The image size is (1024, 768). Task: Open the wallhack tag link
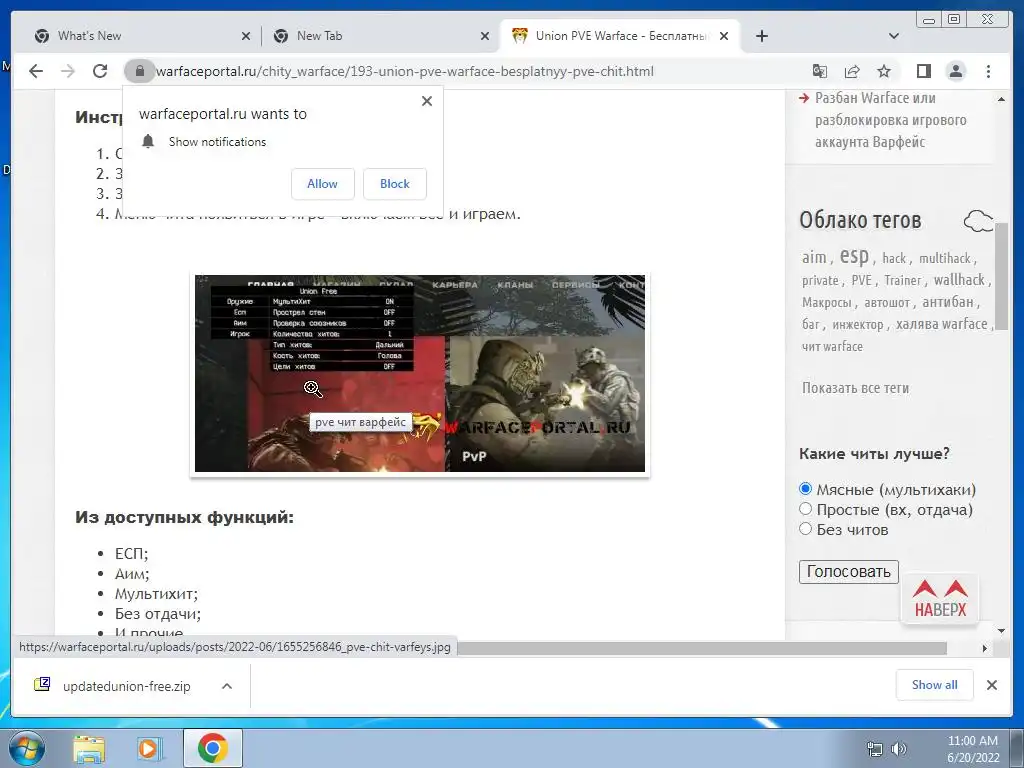click(959, 280)
